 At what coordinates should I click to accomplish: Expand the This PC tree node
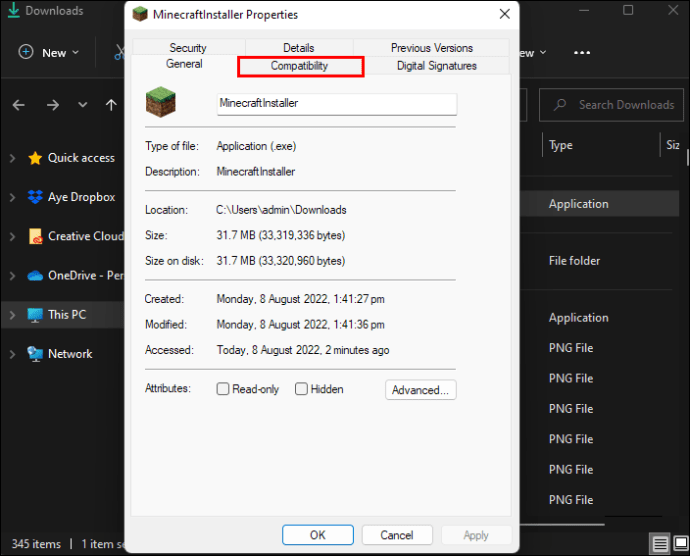tap(12, 315)
